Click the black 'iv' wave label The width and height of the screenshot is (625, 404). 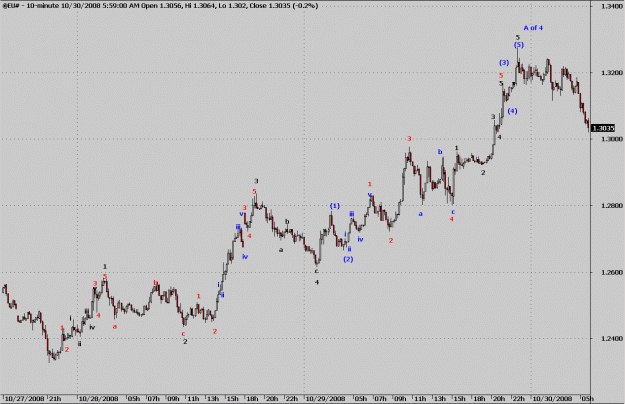coord(92,328)
